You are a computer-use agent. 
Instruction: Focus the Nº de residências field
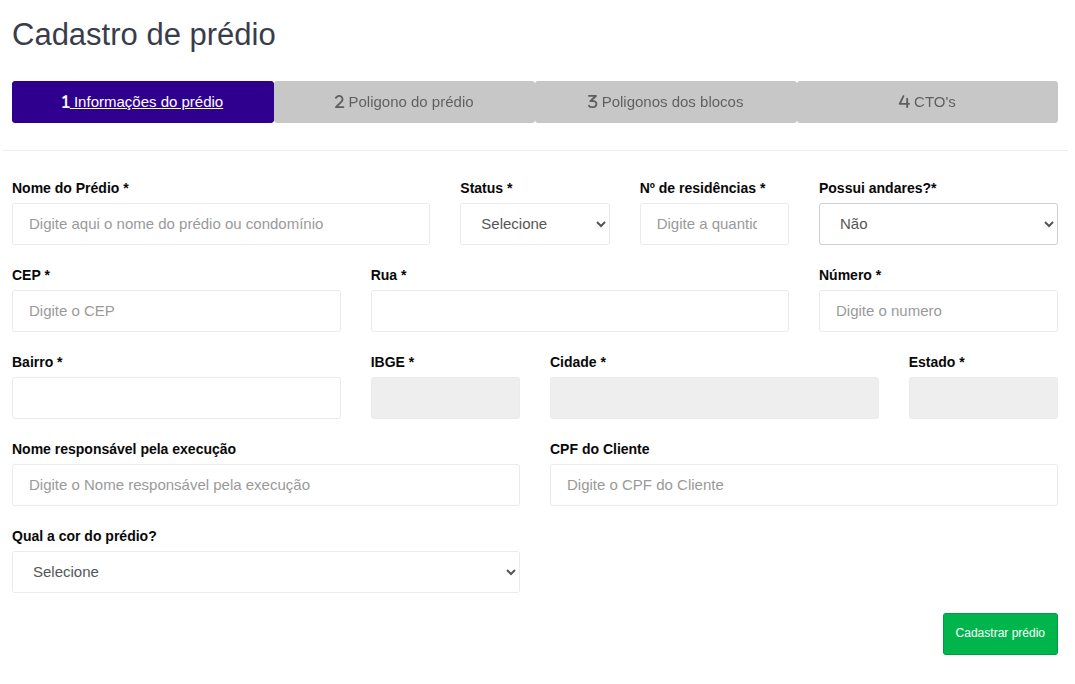click(714, 224)
